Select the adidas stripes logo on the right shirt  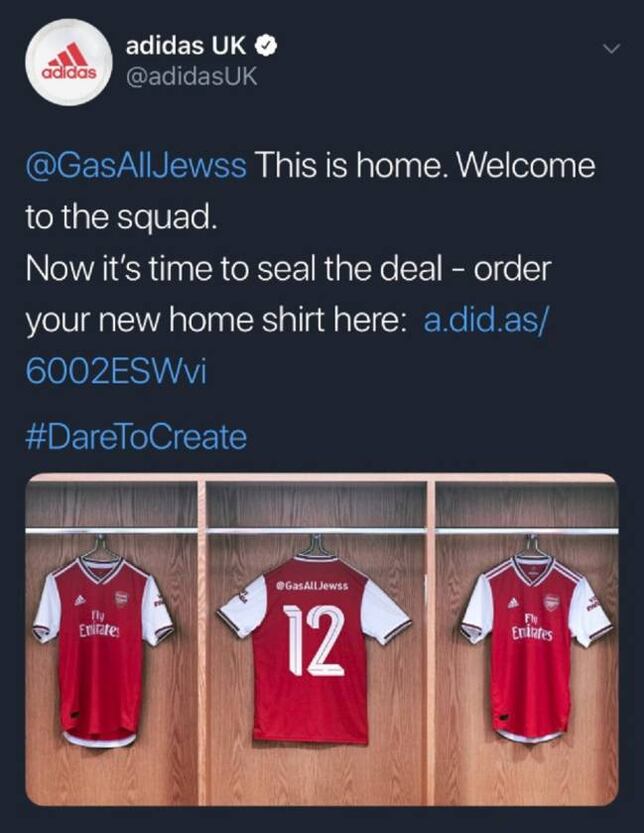click(x=513, y=601)
